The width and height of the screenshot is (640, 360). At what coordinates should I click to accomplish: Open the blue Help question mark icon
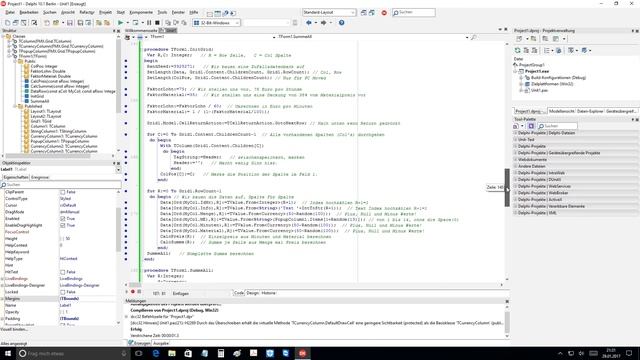point(342,23)
